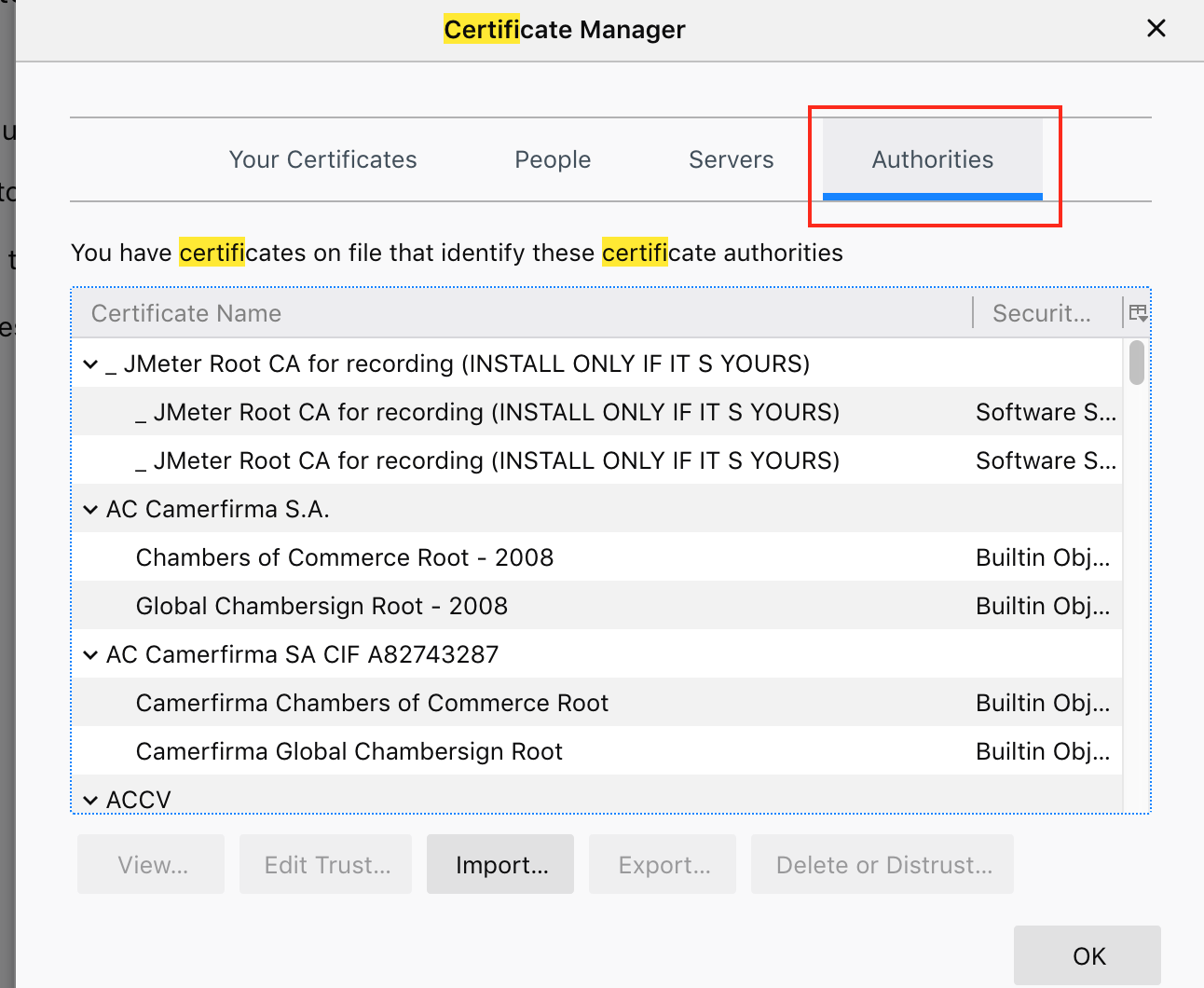Collapse the AC Camerfirma S.A. group
Image resolution: width=1204 pixels, height=988 pixels.
(x=90, y=509)
